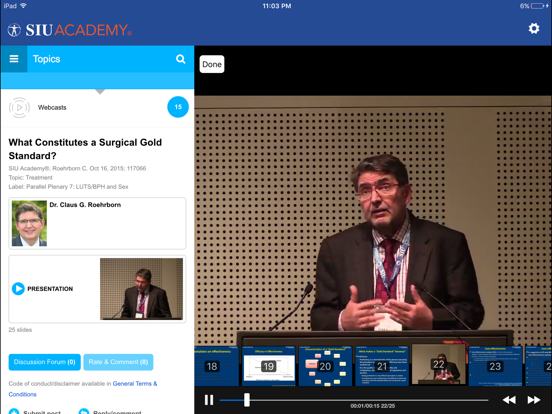Tap the battery indicator in status bar
The width and height of the screenshot is (552, 414).
(538, 6)
